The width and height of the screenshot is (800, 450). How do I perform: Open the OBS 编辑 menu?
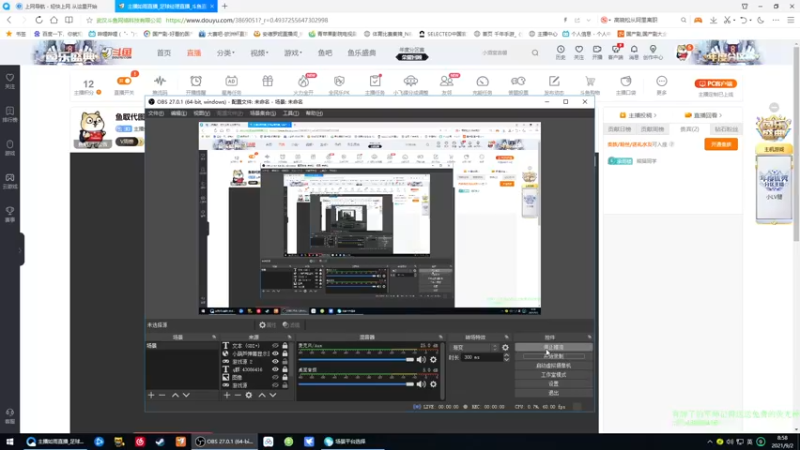tap(179, 113)
